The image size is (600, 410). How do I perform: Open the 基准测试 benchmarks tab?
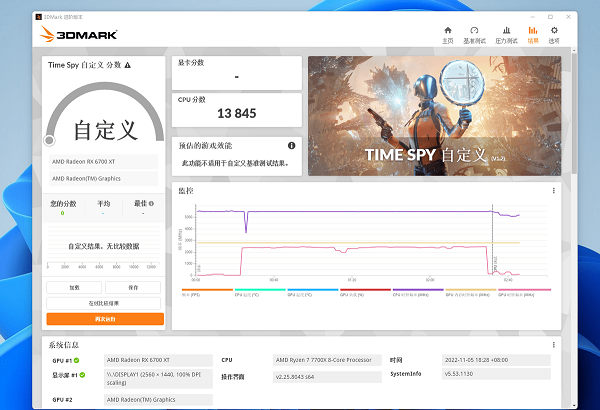pos(474,35)
